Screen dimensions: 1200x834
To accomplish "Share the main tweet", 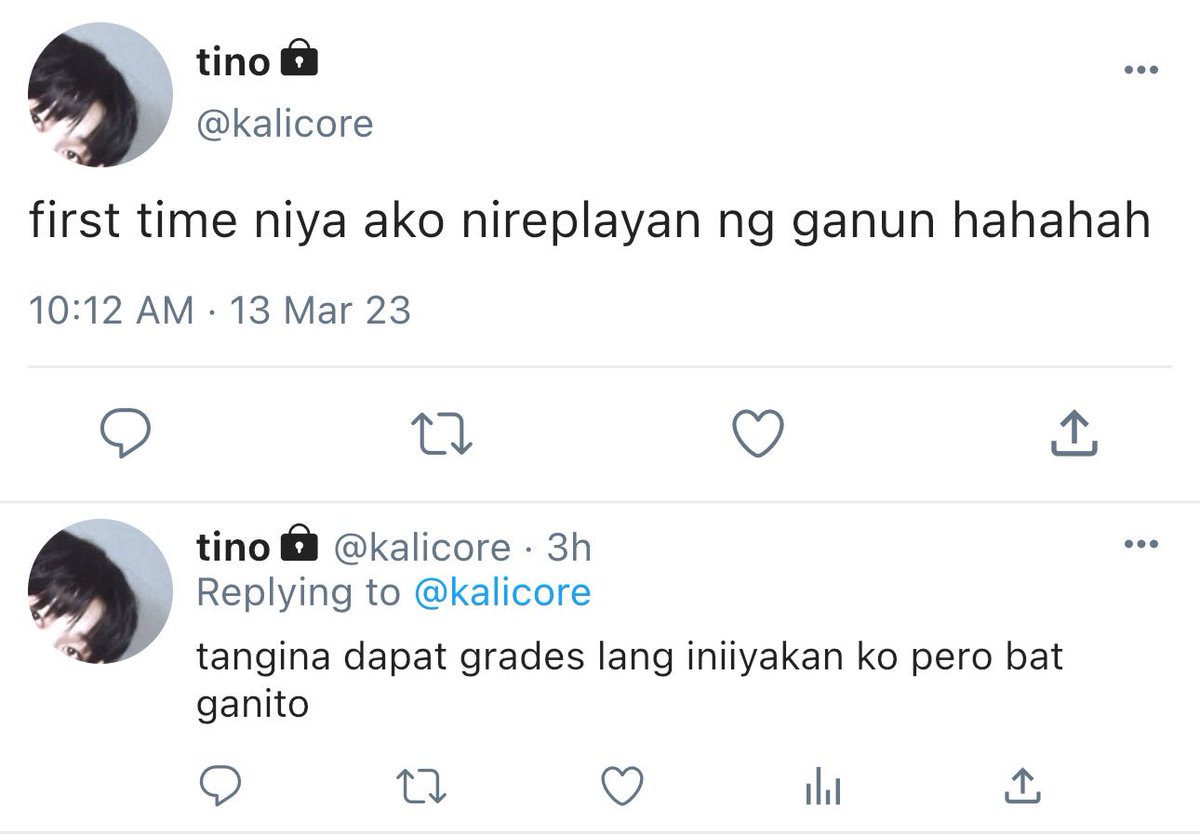I will point(1074,434).
